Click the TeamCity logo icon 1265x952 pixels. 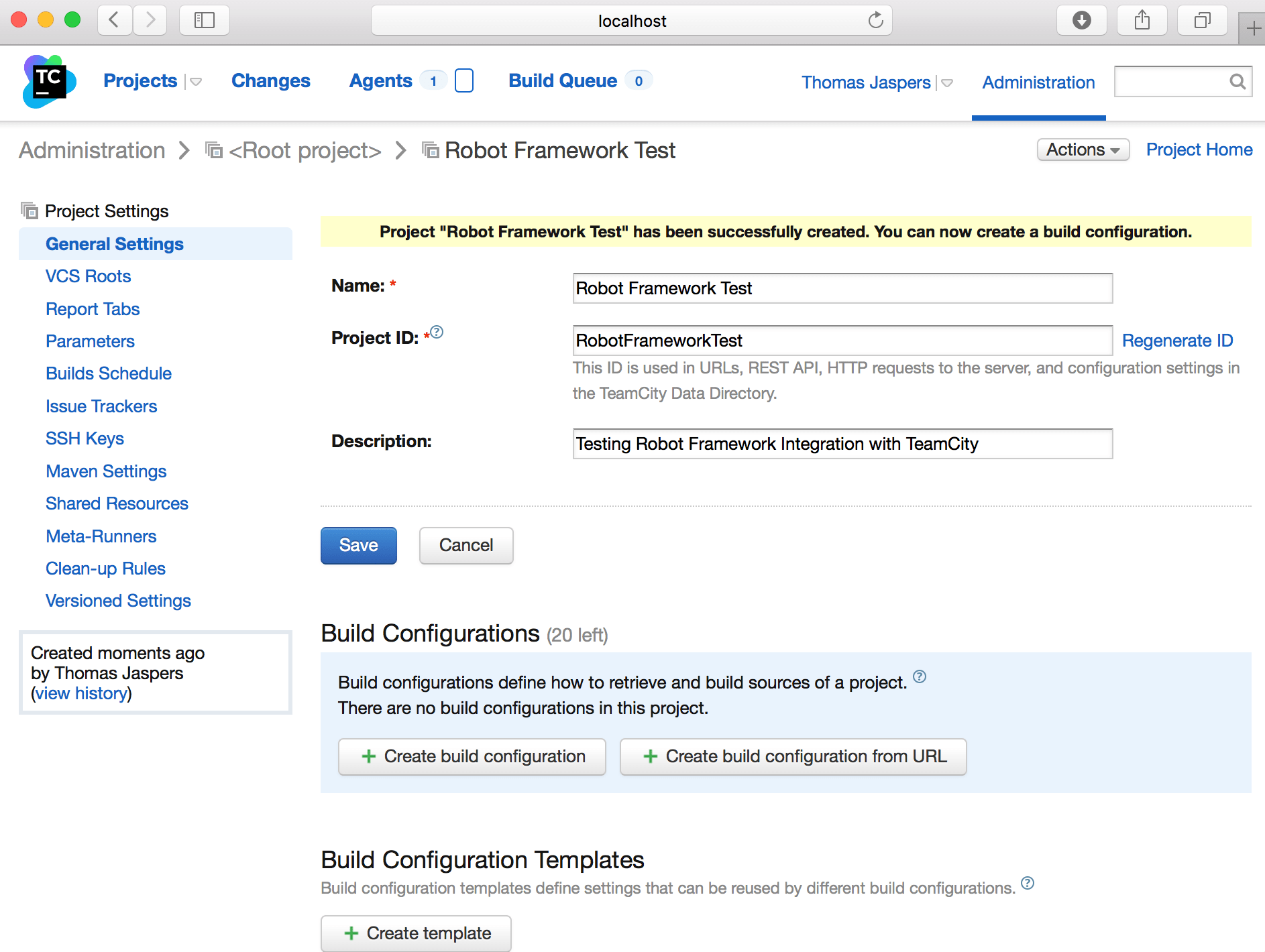coord(49,82)
